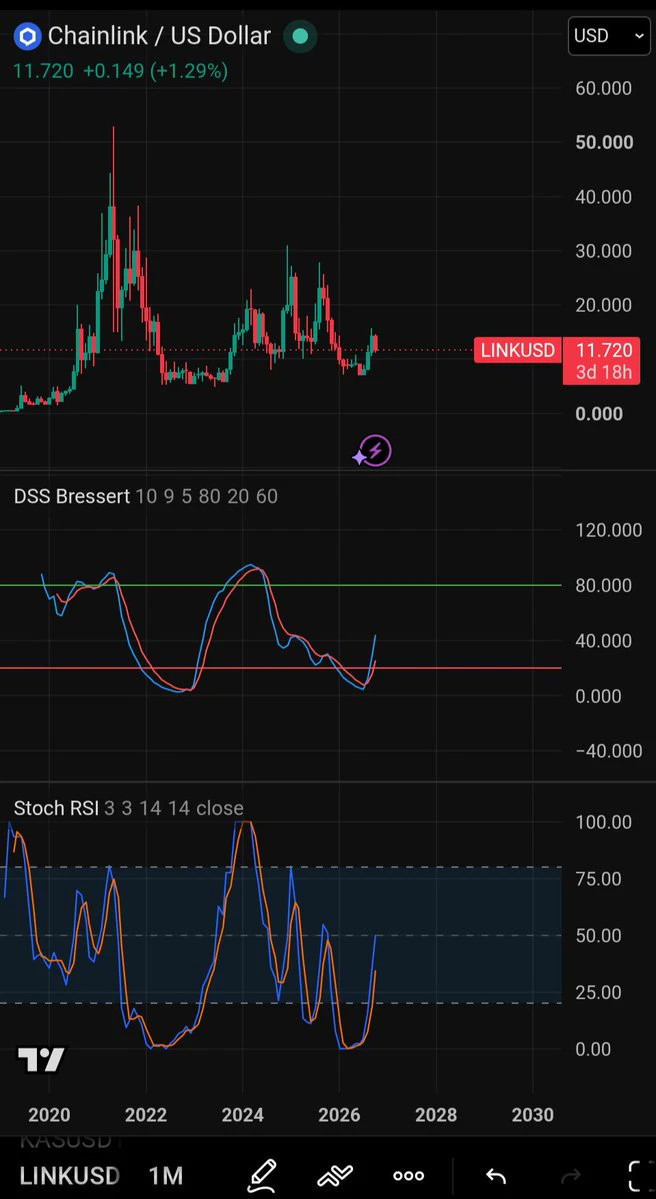Select the LINKUSD symbol in bottom bar
Image resolution: width=656 pixels, height=1199 pixels.
tap(70, 1175)
